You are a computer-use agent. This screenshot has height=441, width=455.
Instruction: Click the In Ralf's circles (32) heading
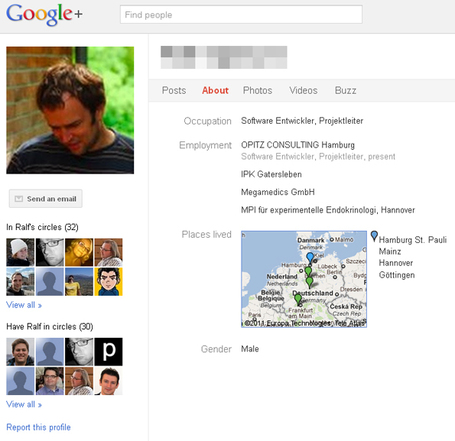tap(42, 227)
